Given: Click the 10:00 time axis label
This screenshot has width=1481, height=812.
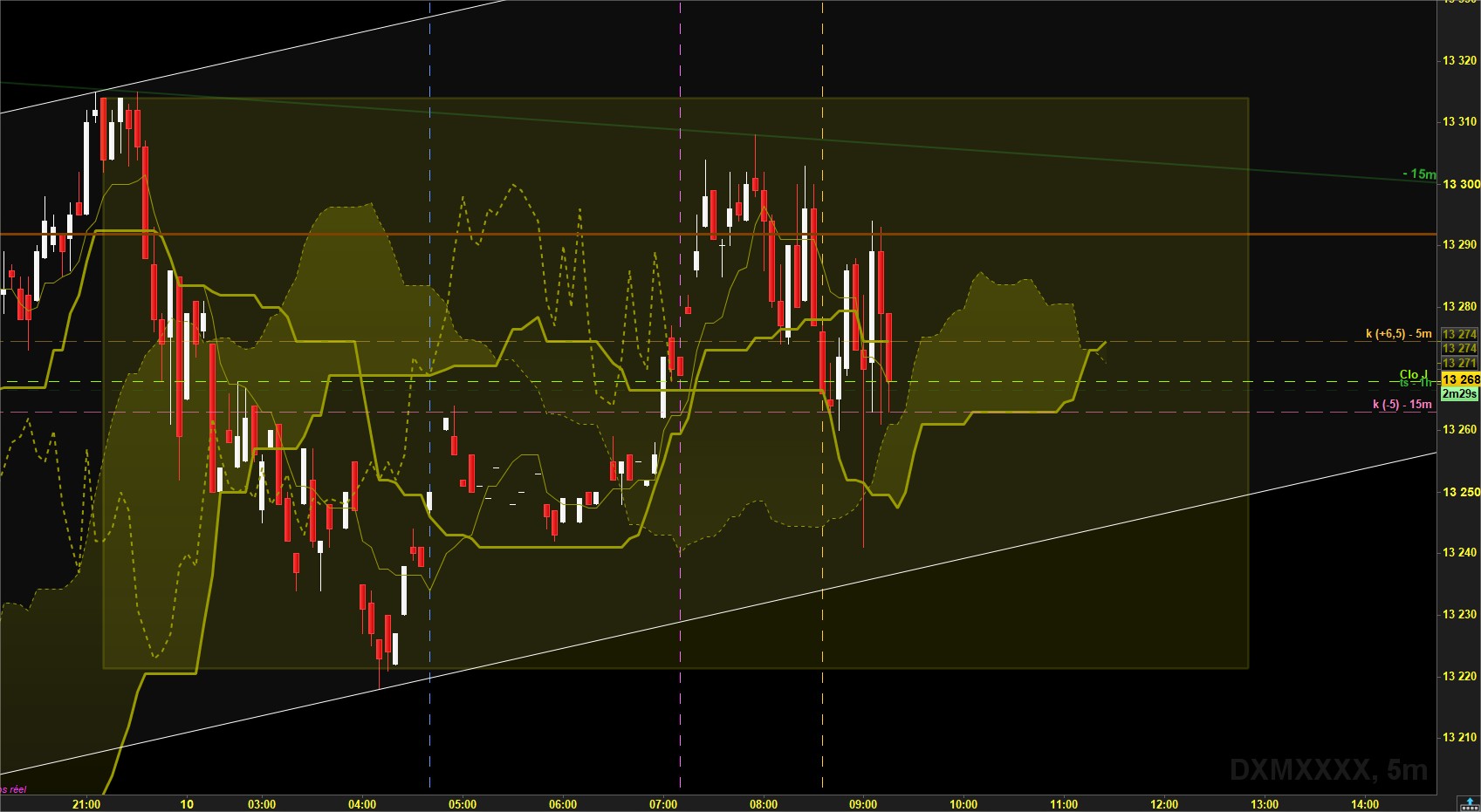Looking at the screenshot, I should (x=963, y=804).
